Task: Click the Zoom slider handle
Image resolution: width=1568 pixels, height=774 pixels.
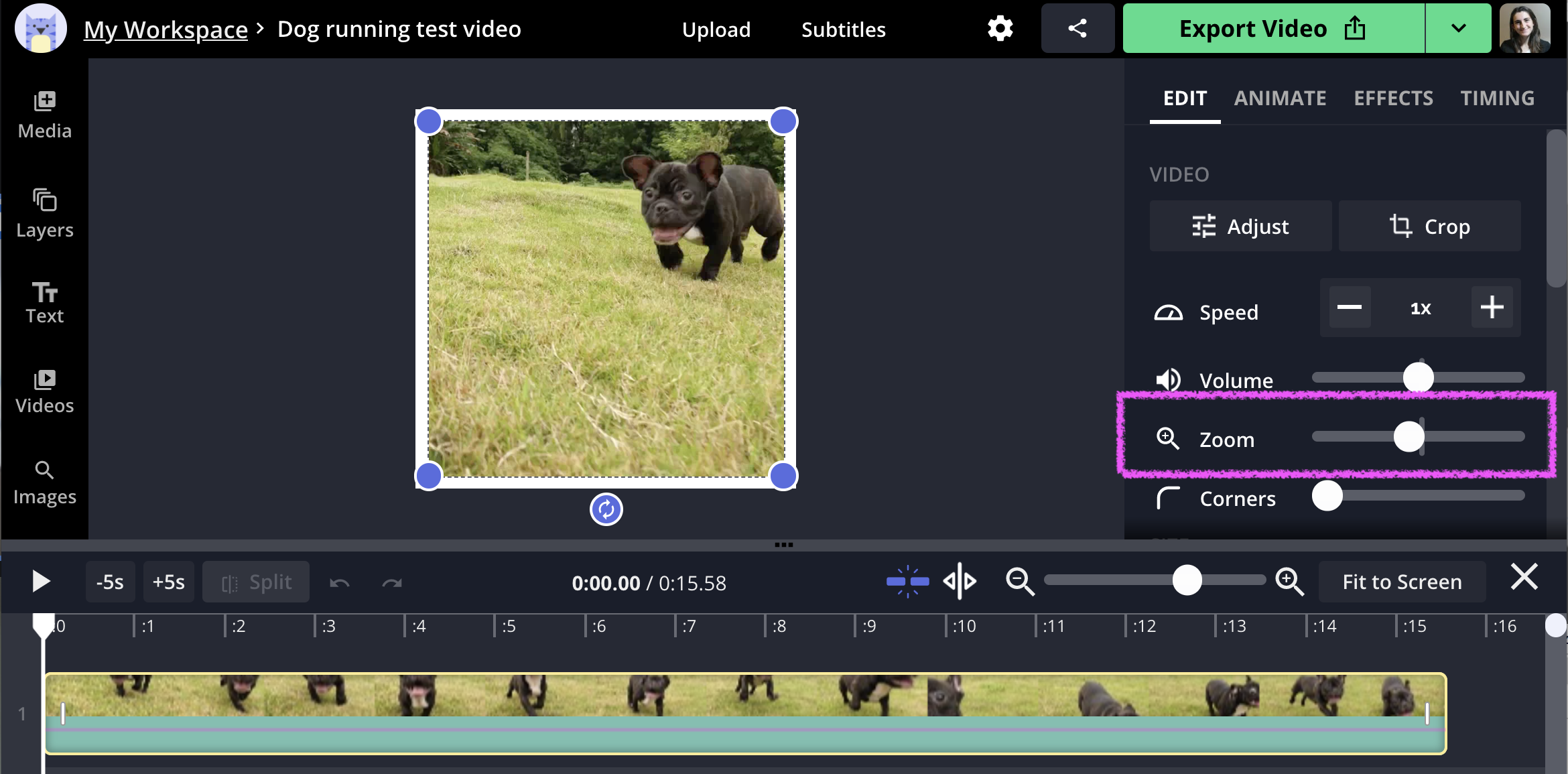Action: pos(1409,437)
